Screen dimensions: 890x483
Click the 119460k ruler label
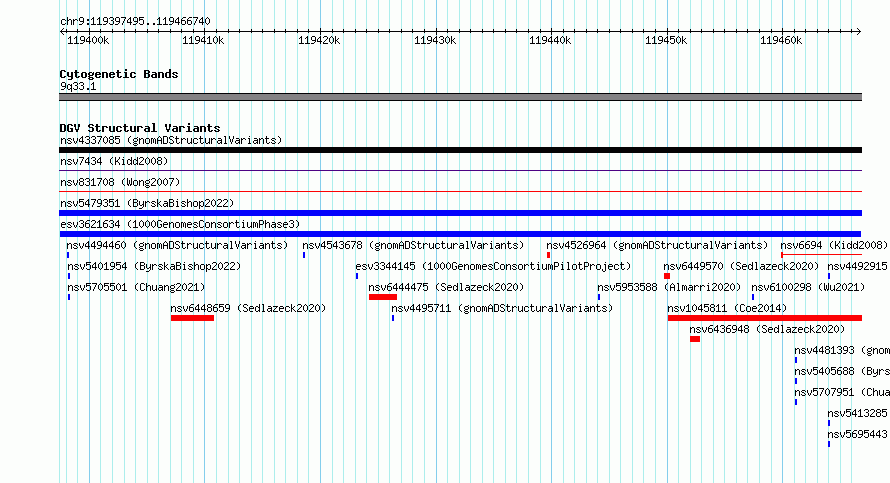(x=781, y=40)
